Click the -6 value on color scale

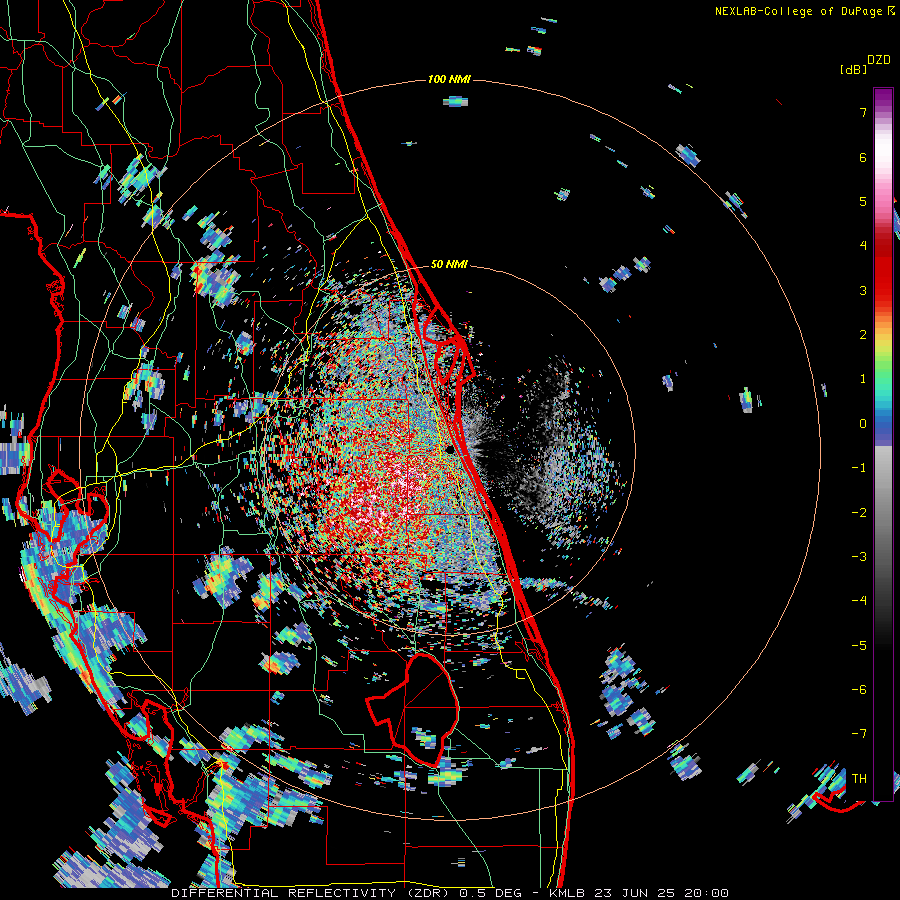pos(859,690)
